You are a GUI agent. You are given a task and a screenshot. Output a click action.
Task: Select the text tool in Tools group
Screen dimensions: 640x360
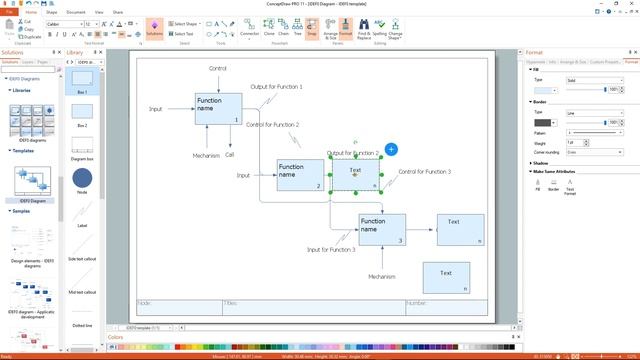point(217,24)
